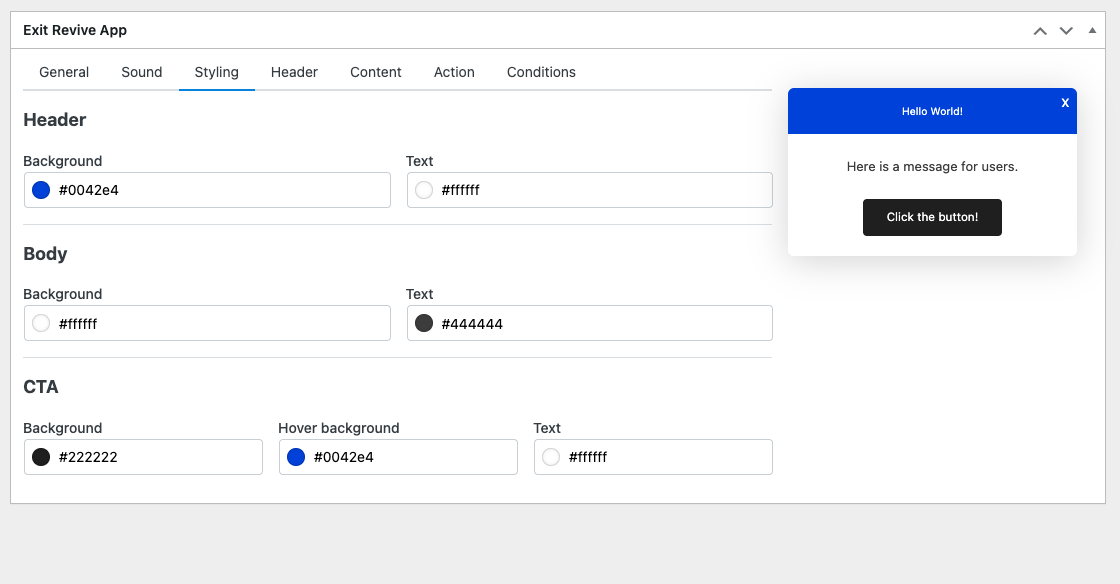Collapse the Exit Revive App panel
Screen dimensions: 1120x584
(1092, 31)
